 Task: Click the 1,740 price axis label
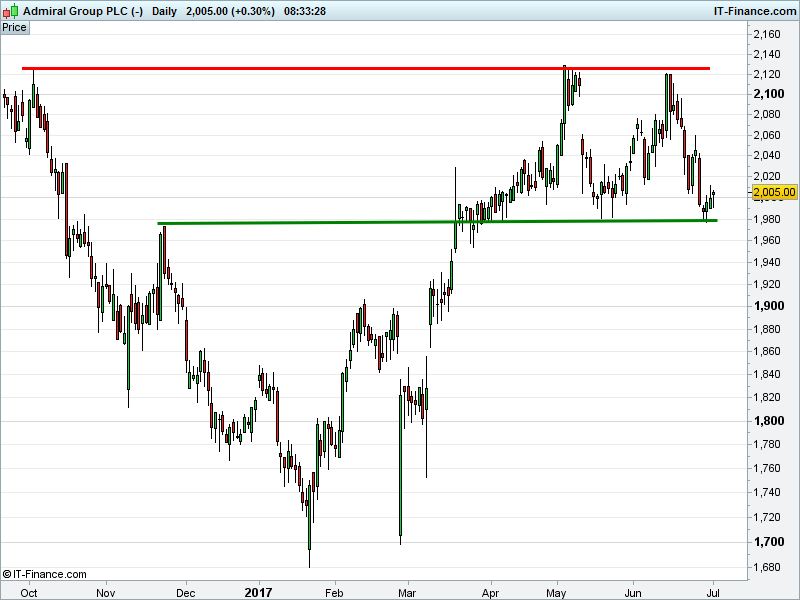click(x=767, y=492)
